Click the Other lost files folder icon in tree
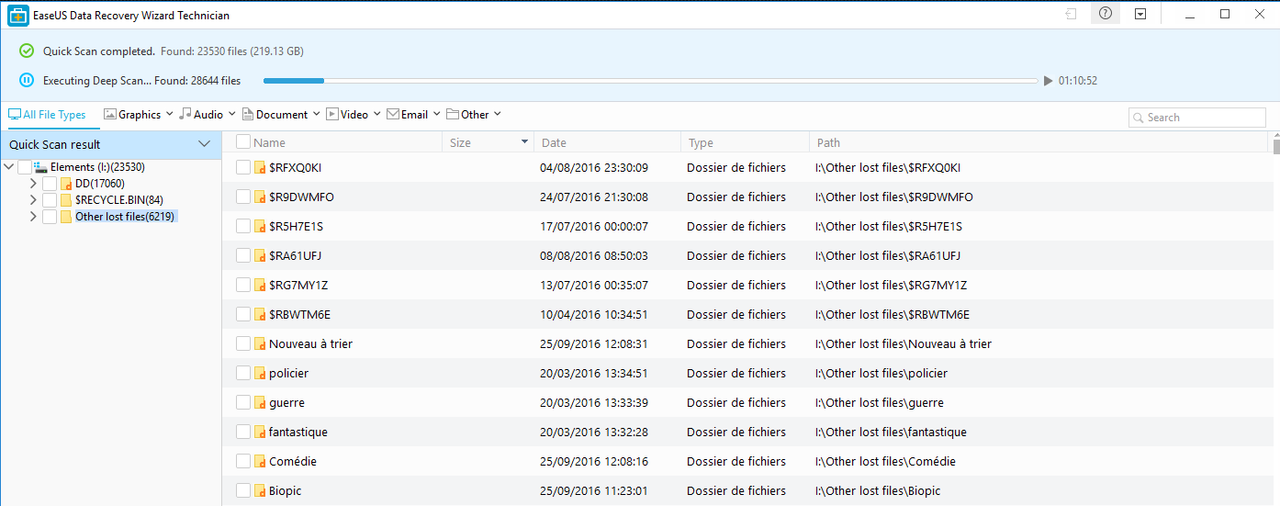The image size is (1280, 506). [66, 216]
